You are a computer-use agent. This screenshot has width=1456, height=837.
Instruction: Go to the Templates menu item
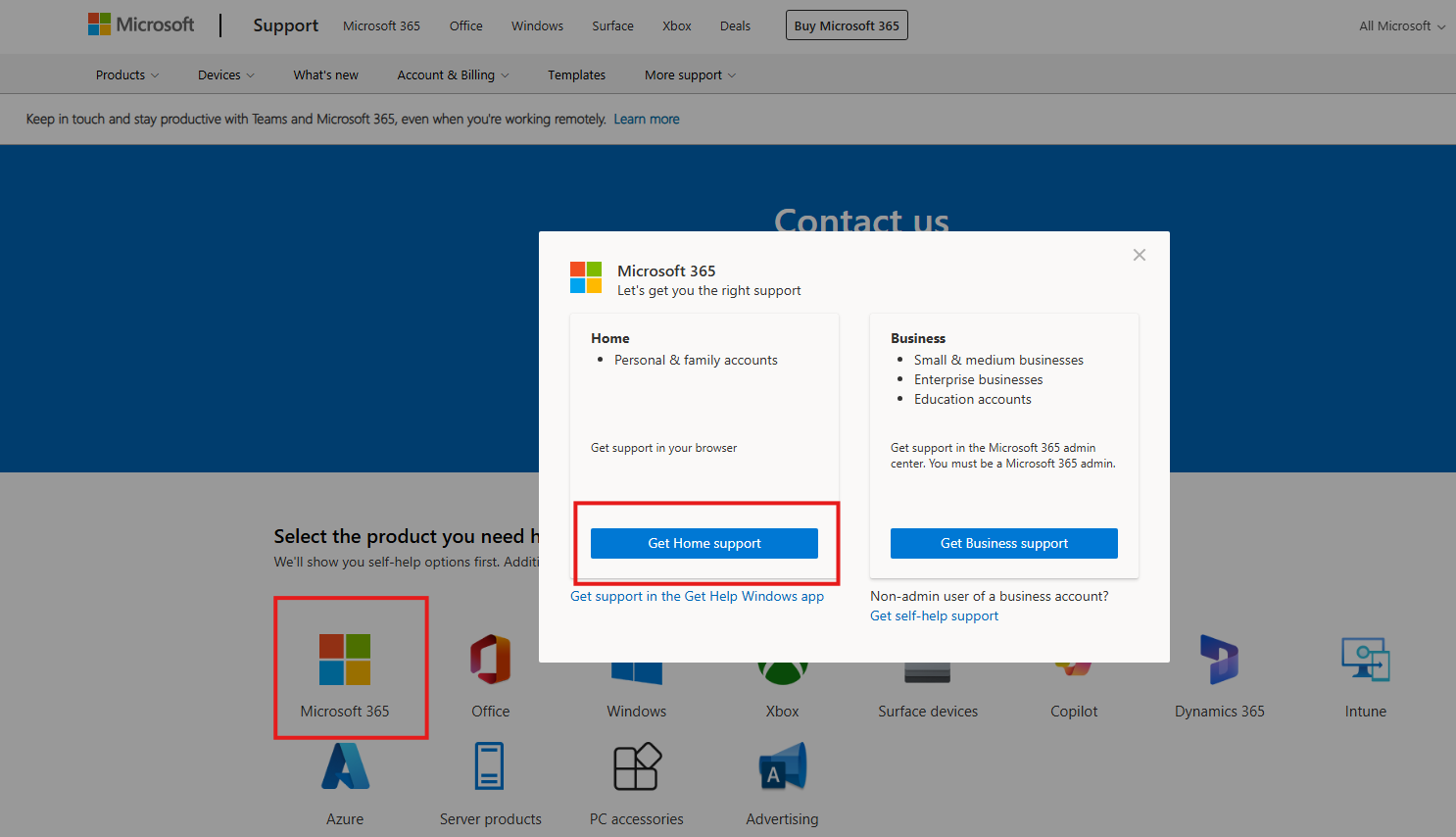(576, 75)
